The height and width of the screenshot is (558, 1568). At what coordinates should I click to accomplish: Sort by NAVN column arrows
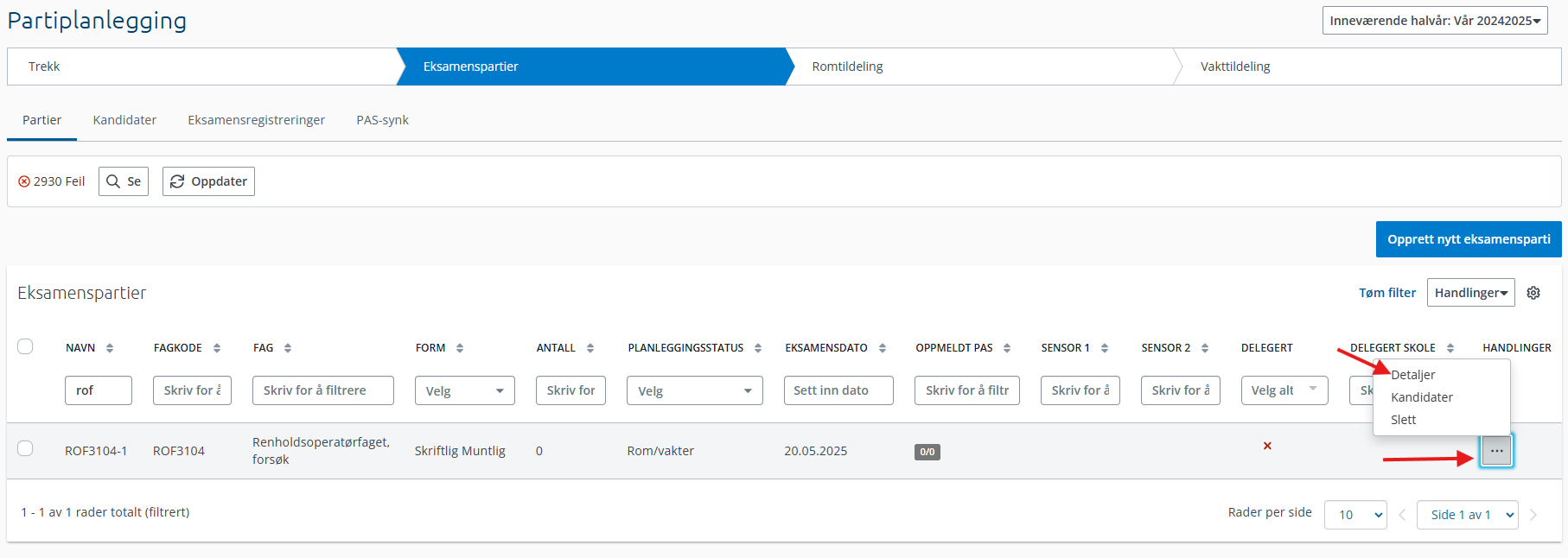click(x=110, y=348)
